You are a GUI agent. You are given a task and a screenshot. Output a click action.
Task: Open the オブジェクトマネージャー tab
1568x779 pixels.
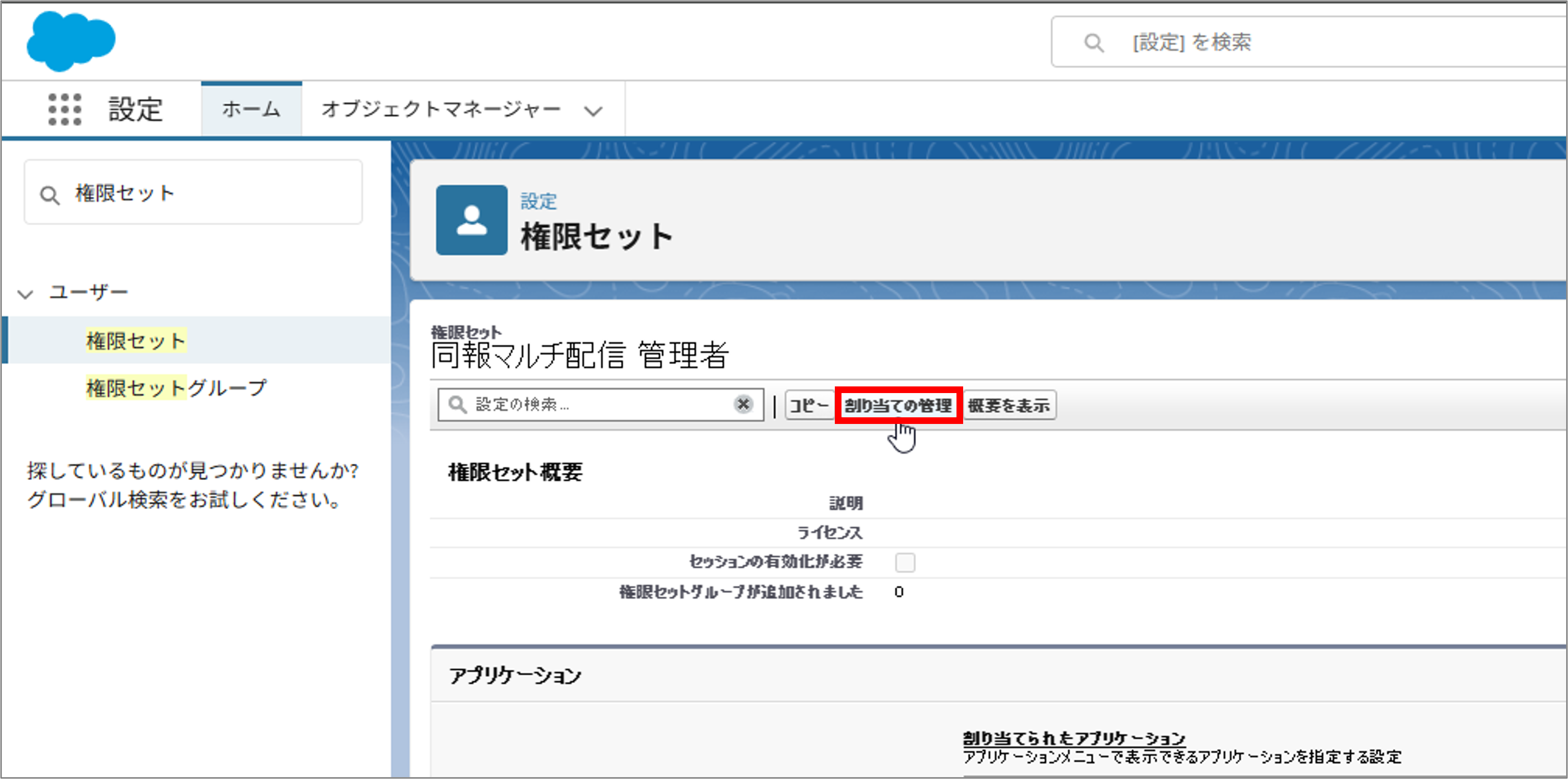coord(442,109)
